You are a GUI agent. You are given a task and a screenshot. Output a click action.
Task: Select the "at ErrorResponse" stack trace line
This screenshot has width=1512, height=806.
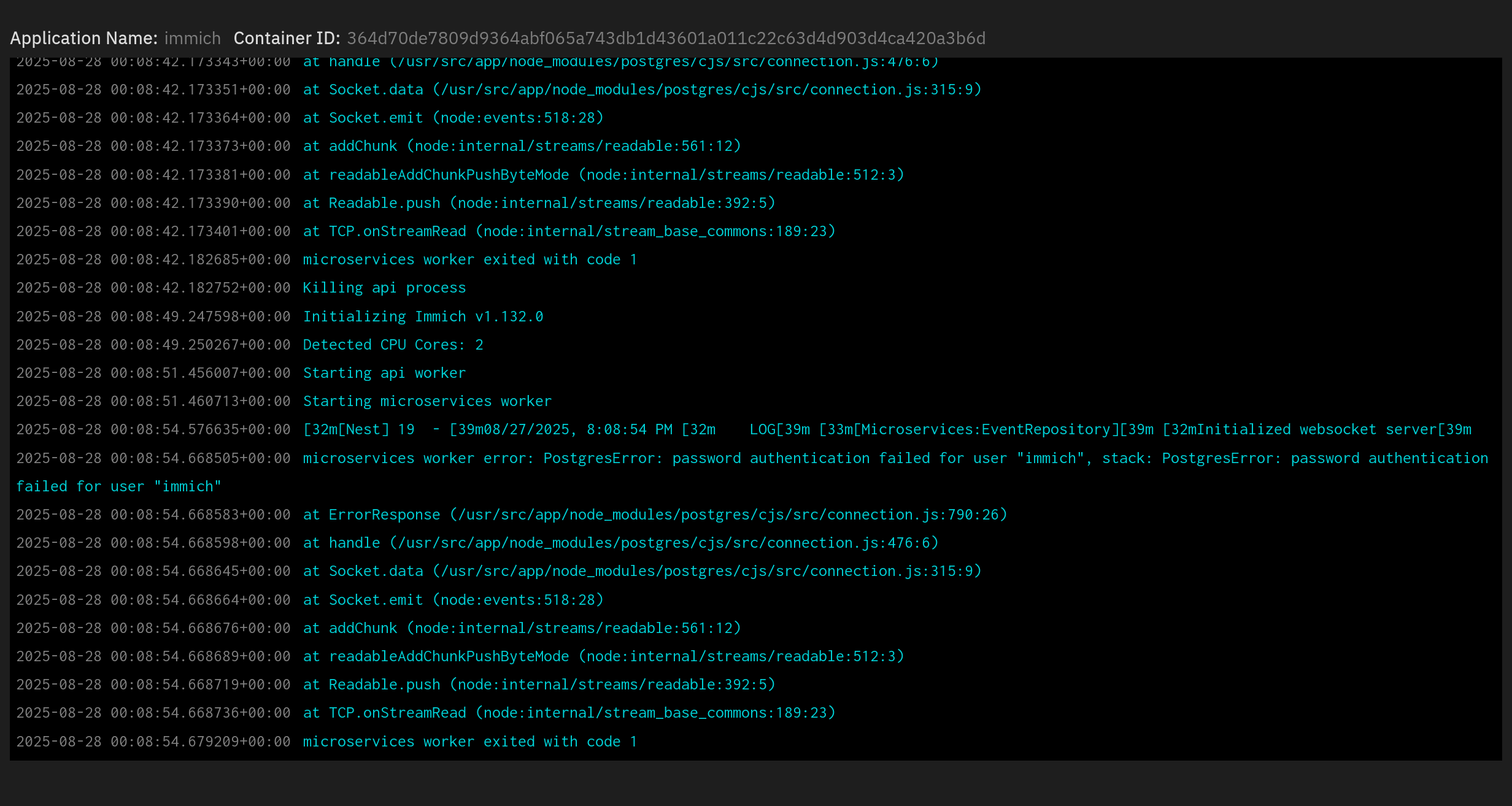tap(655, 515)
